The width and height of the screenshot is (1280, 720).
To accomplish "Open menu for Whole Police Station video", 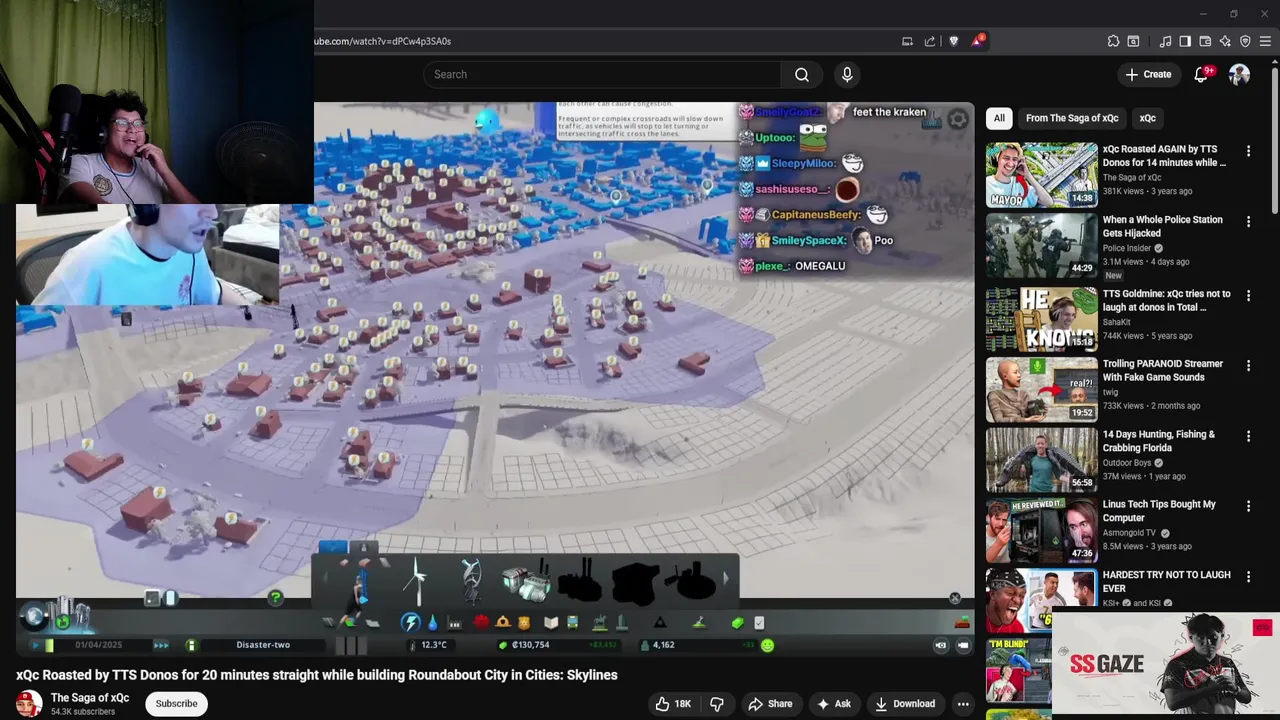I will click(1248, 221).
